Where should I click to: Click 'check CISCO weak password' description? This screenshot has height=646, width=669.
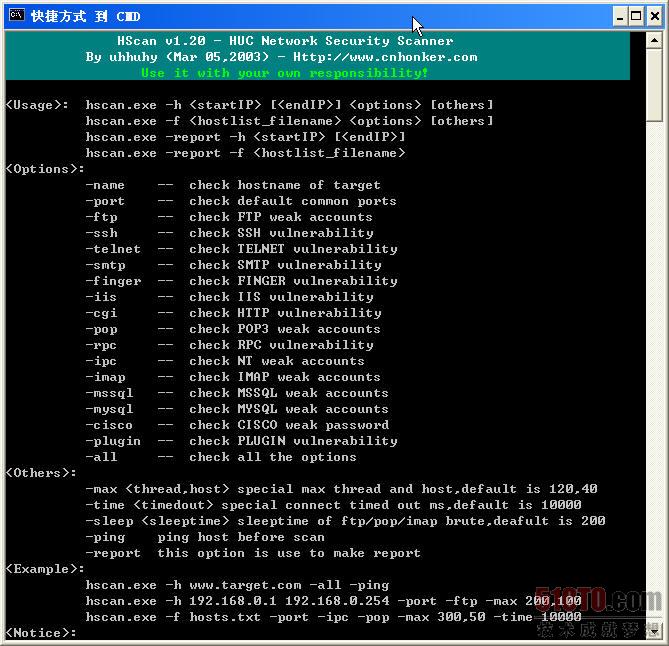pos(289,425)
